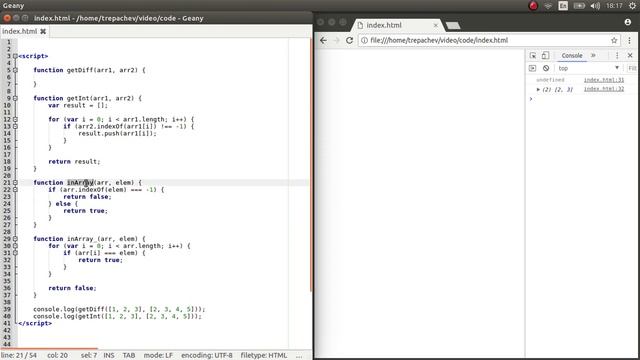Open the sound volume indicator
This screenshot has width=640, height=360.
pos(595,6)
